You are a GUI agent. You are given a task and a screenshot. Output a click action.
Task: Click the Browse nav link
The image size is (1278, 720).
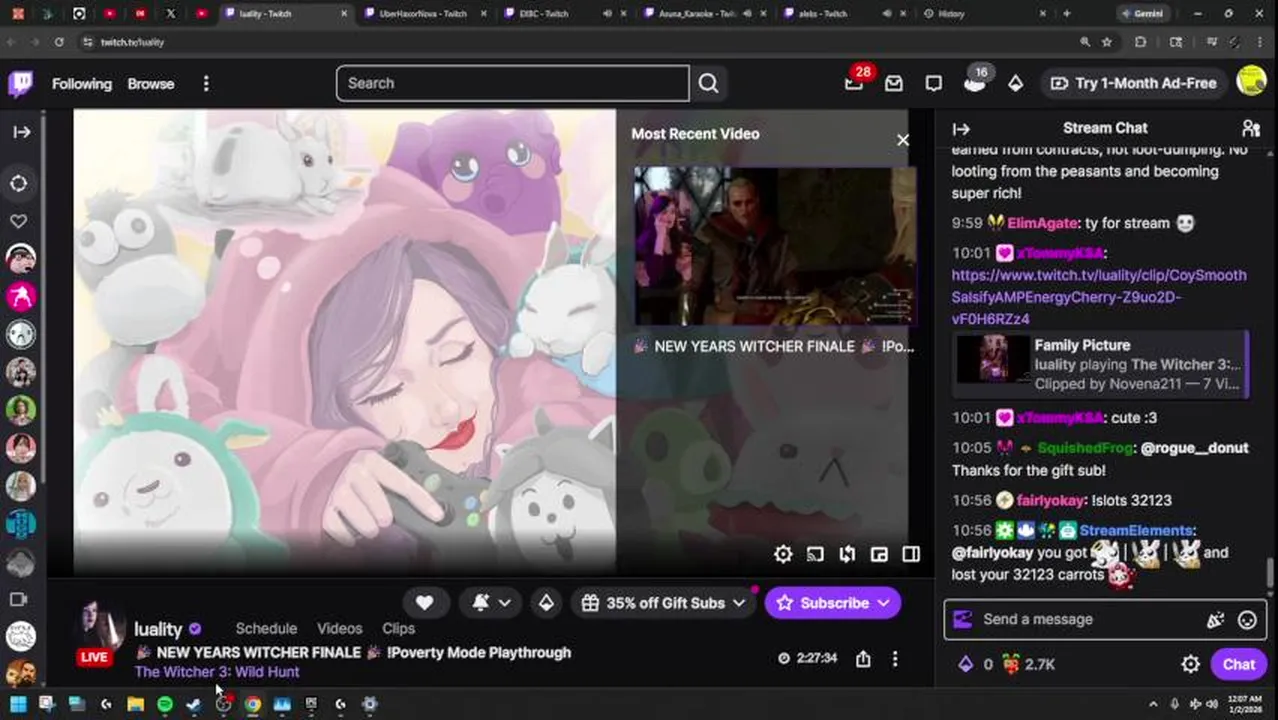151,84
